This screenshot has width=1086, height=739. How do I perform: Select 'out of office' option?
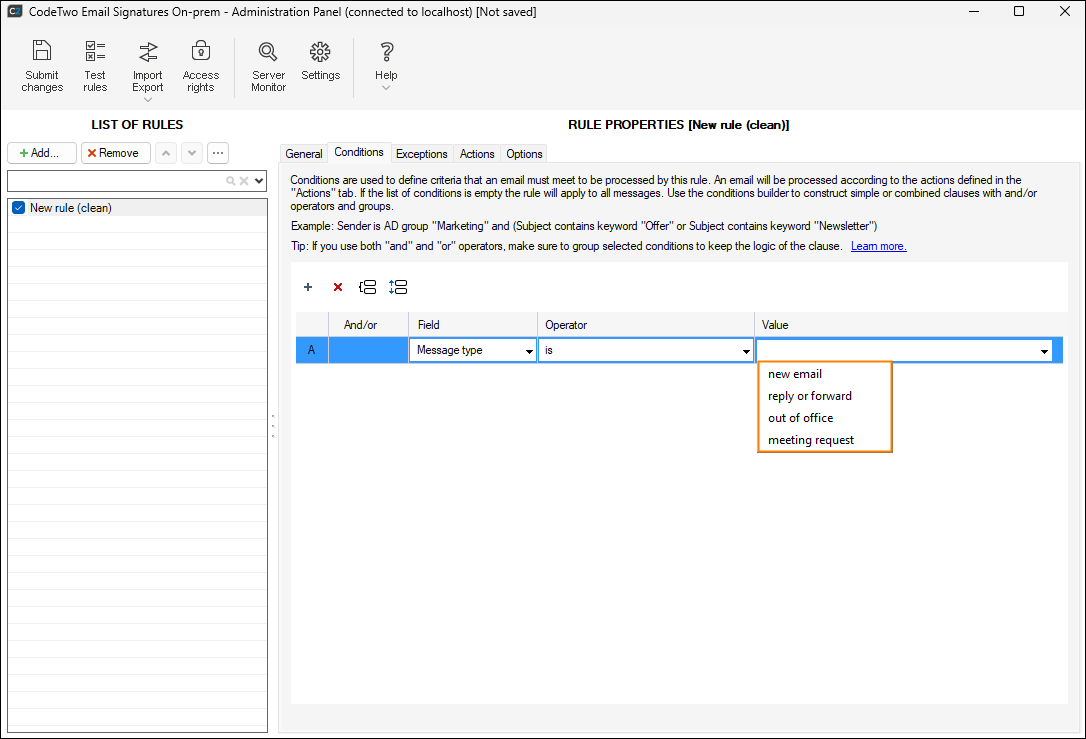[800, 418]
